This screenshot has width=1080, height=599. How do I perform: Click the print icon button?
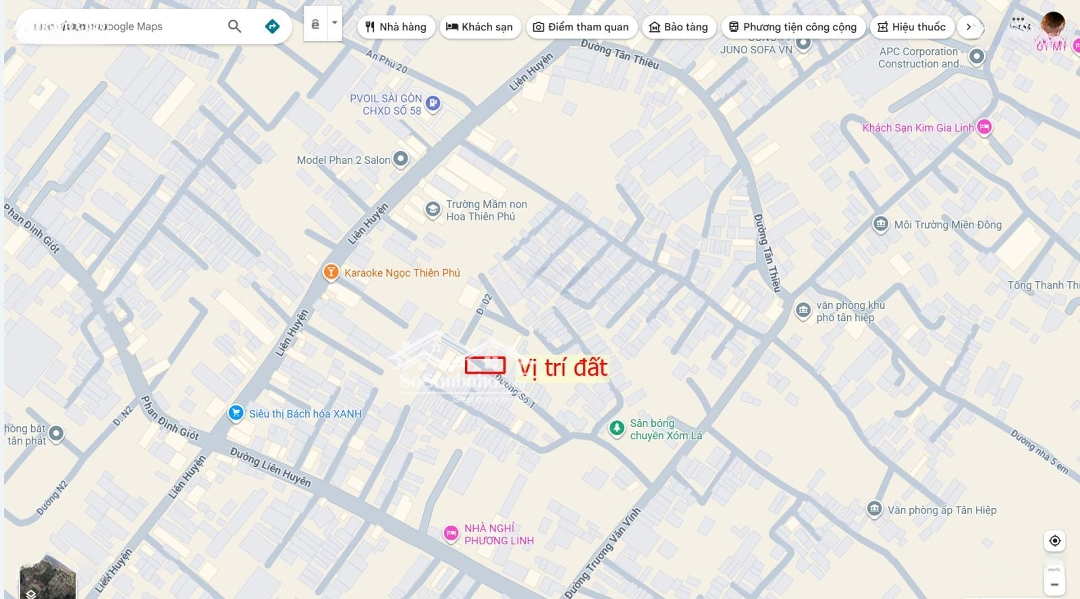[315, 24]
